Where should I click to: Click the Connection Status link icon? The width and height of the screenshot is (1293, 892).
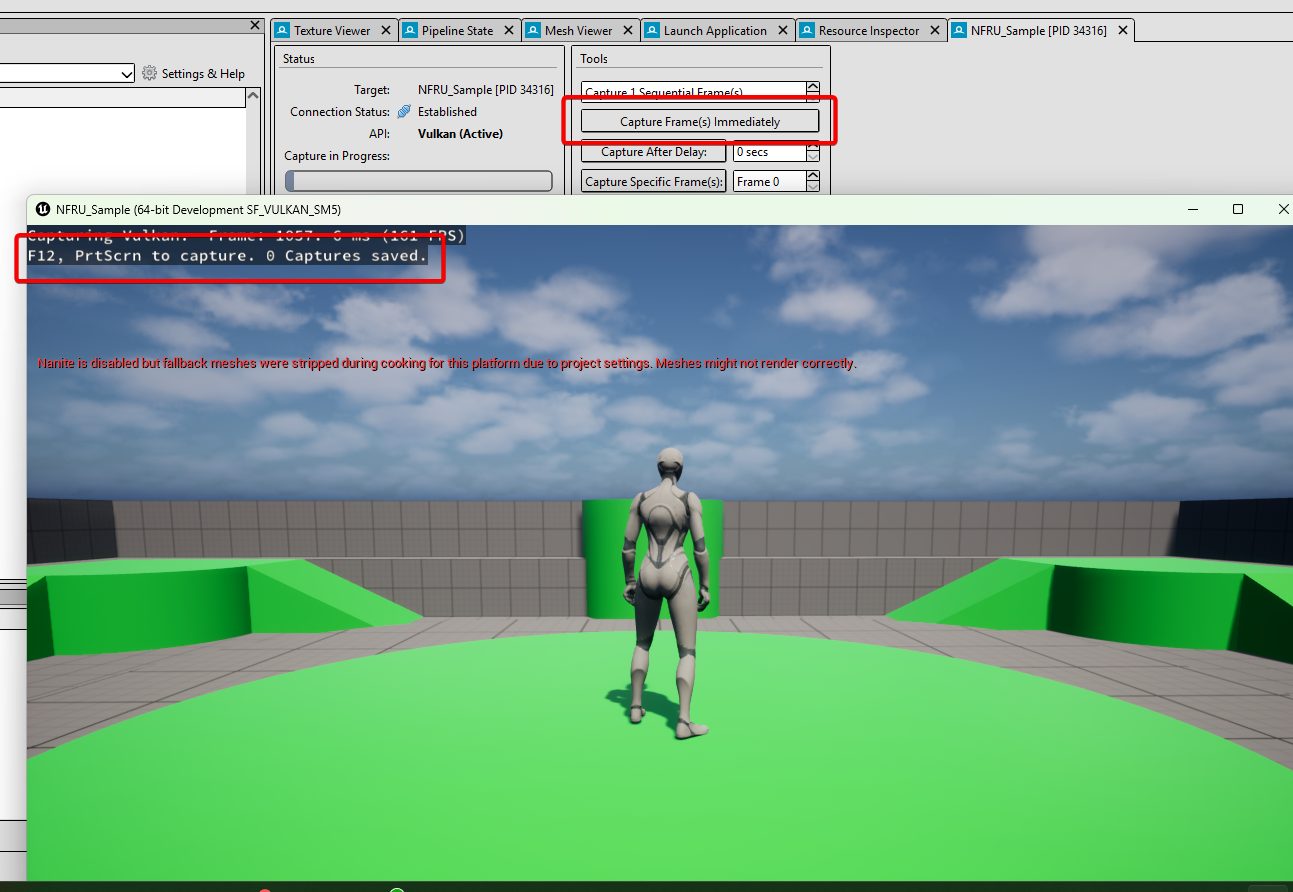(404, 112)
